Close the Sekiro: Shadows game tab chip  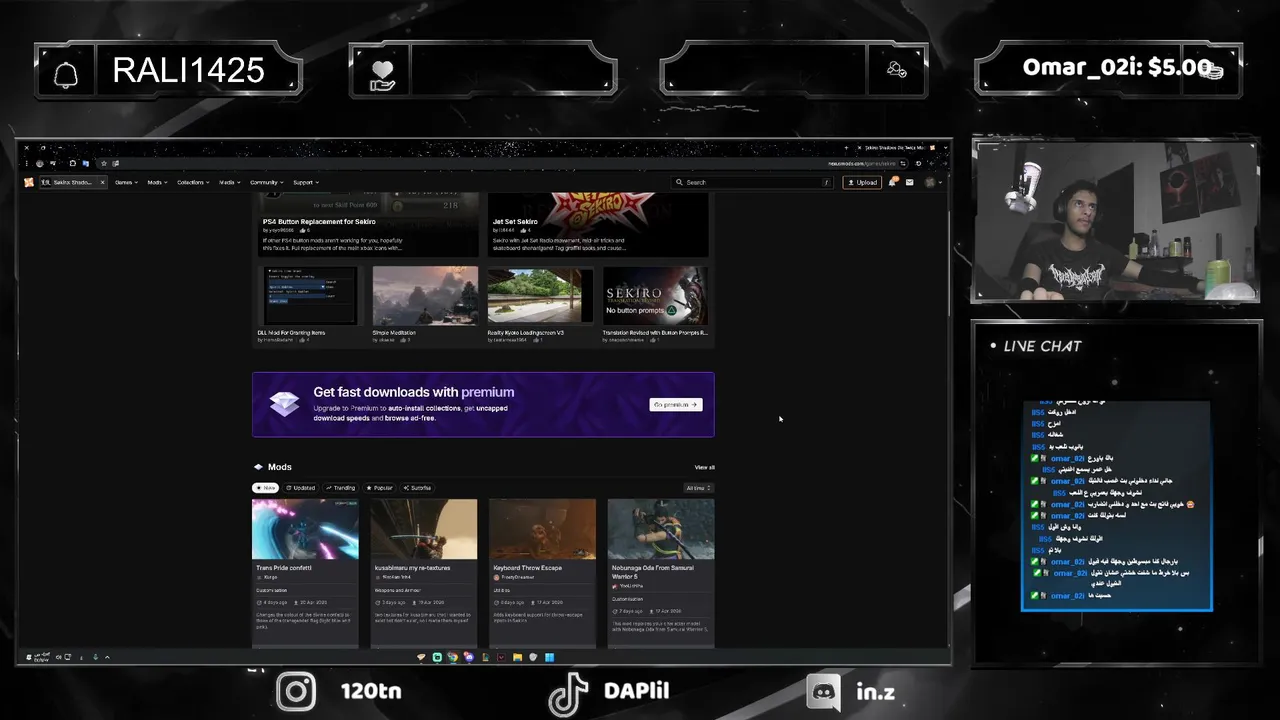102,182
